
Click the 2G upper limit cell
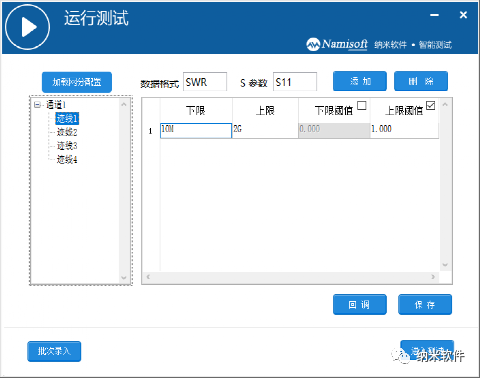coord(265,130)
